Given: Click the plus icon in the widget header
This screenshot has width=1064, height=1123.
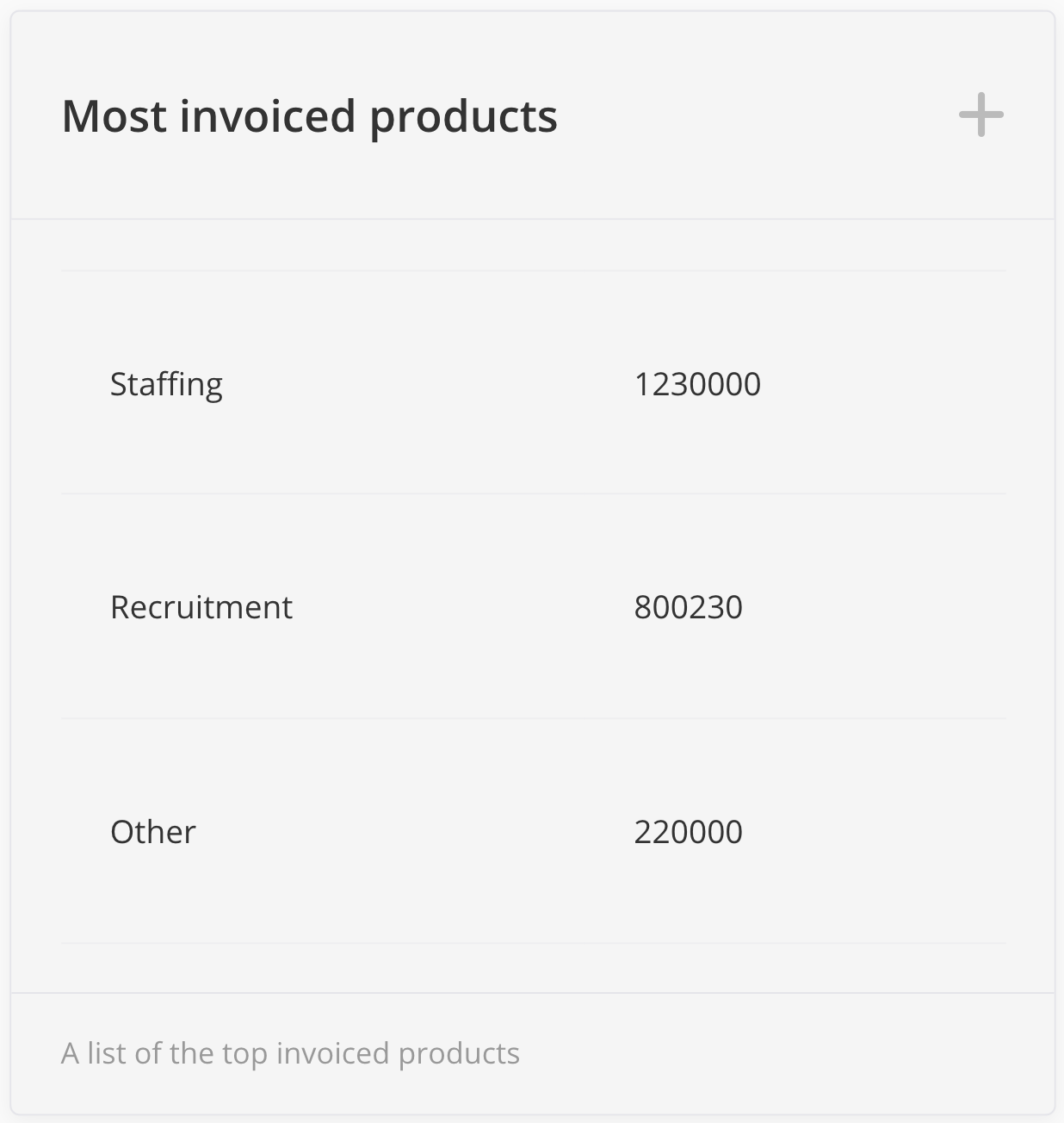Looking at the screenshot, I should pos(981,115).
